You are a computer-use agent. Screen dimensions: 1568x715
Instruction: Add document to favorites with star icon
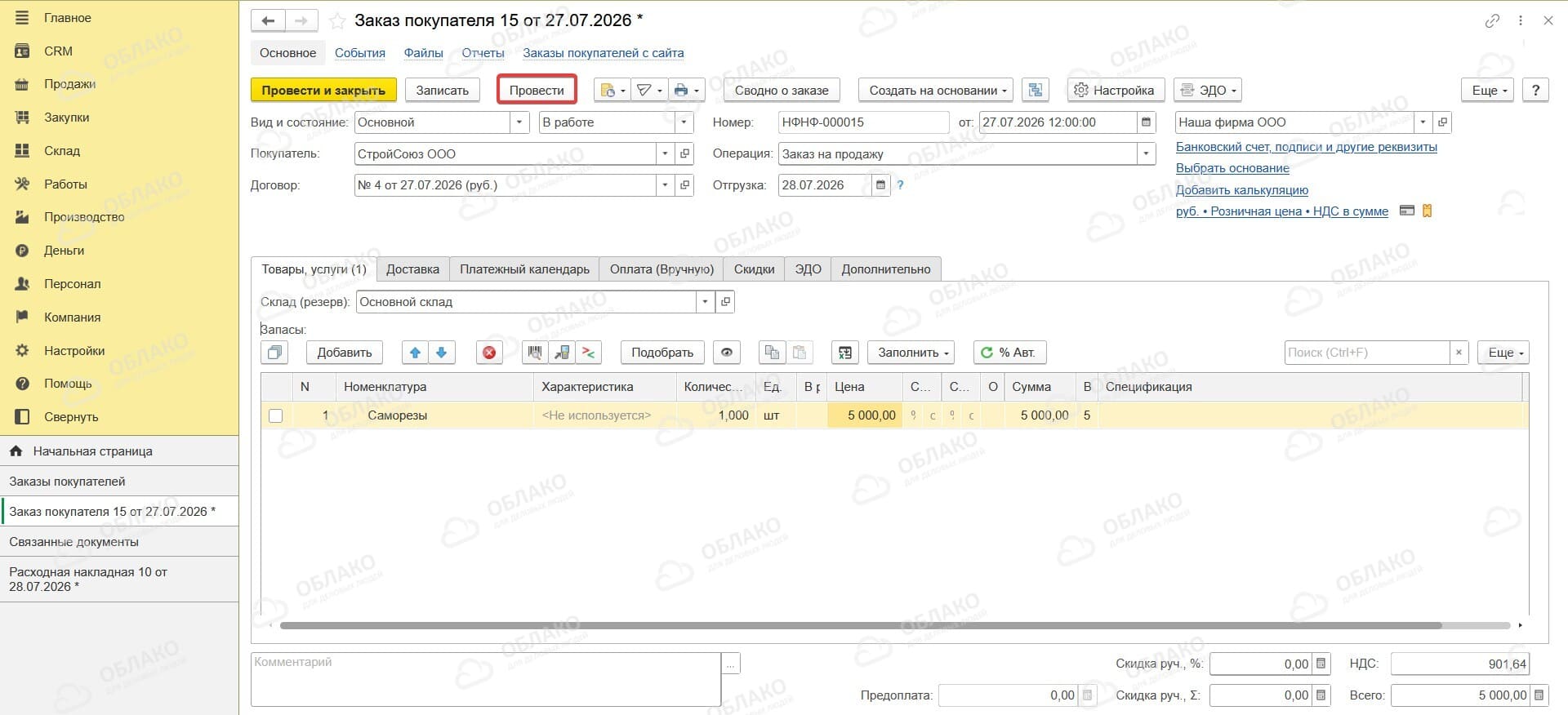tap(337, 20)
